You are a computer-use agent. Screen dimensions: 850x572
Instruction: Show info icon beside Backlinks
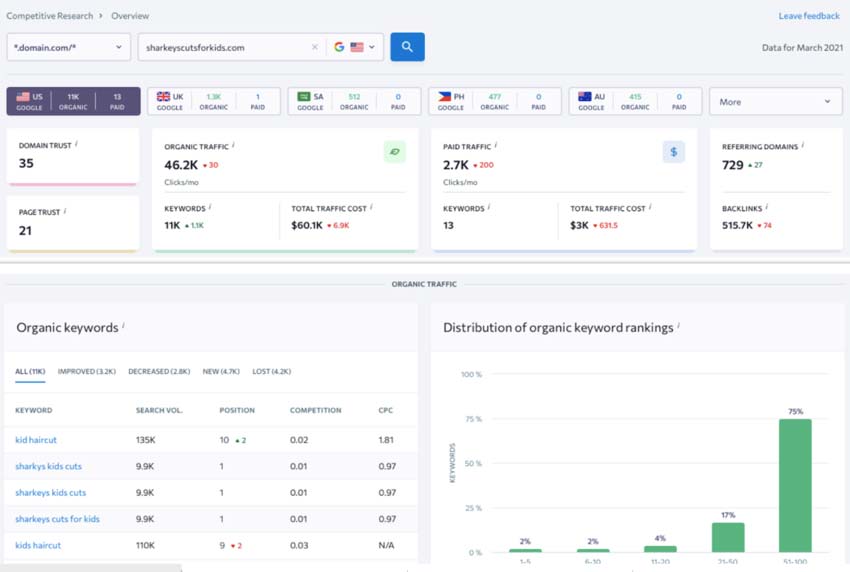click(767, 207)
